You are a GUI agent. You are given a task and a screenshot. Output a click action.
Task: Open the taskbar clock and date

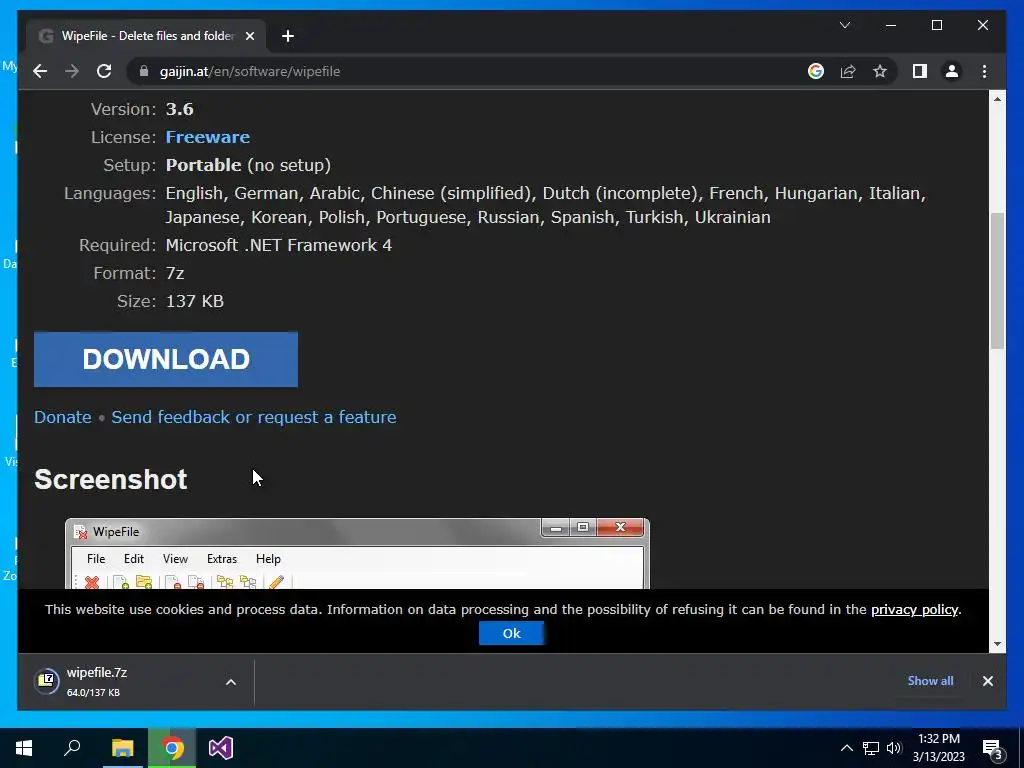click(938, 748)
